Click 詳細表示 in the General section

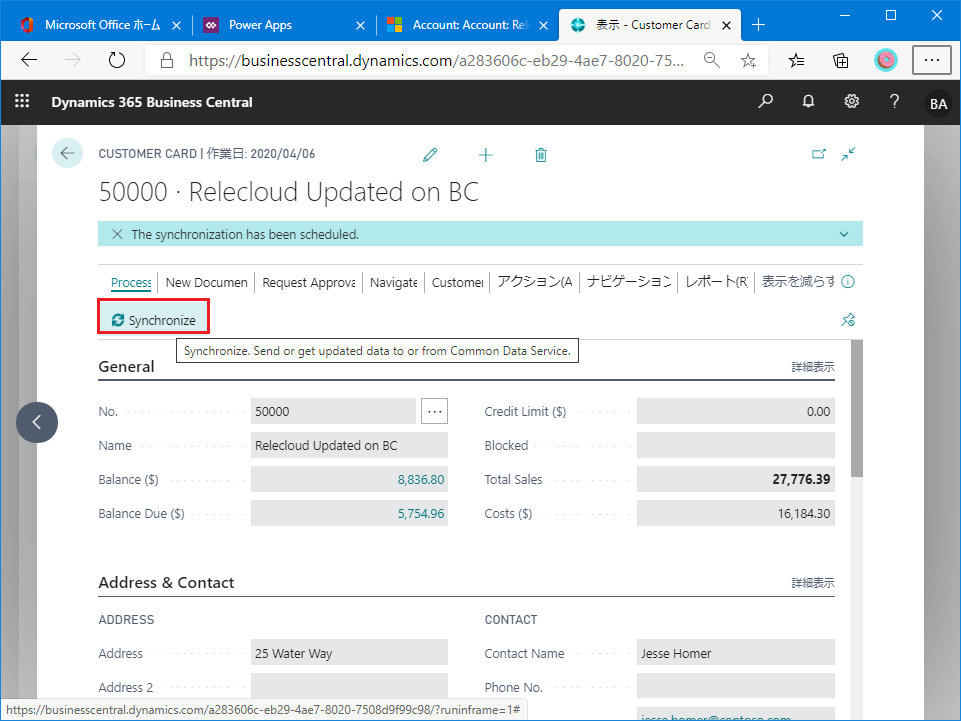(813, 367)
